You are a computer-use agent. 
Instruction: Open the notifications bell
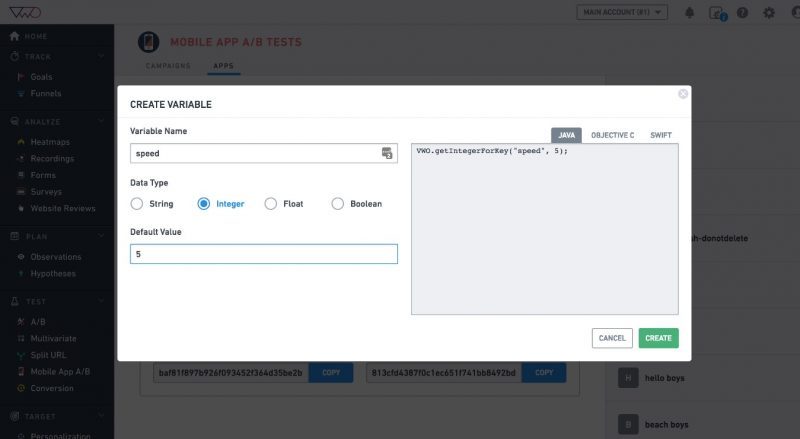[x=689, y=13]
